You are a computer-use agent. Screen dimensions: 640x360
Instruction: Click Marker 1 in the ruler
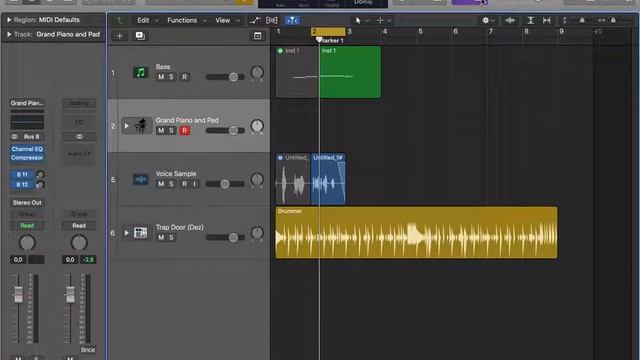coord(331,40)
